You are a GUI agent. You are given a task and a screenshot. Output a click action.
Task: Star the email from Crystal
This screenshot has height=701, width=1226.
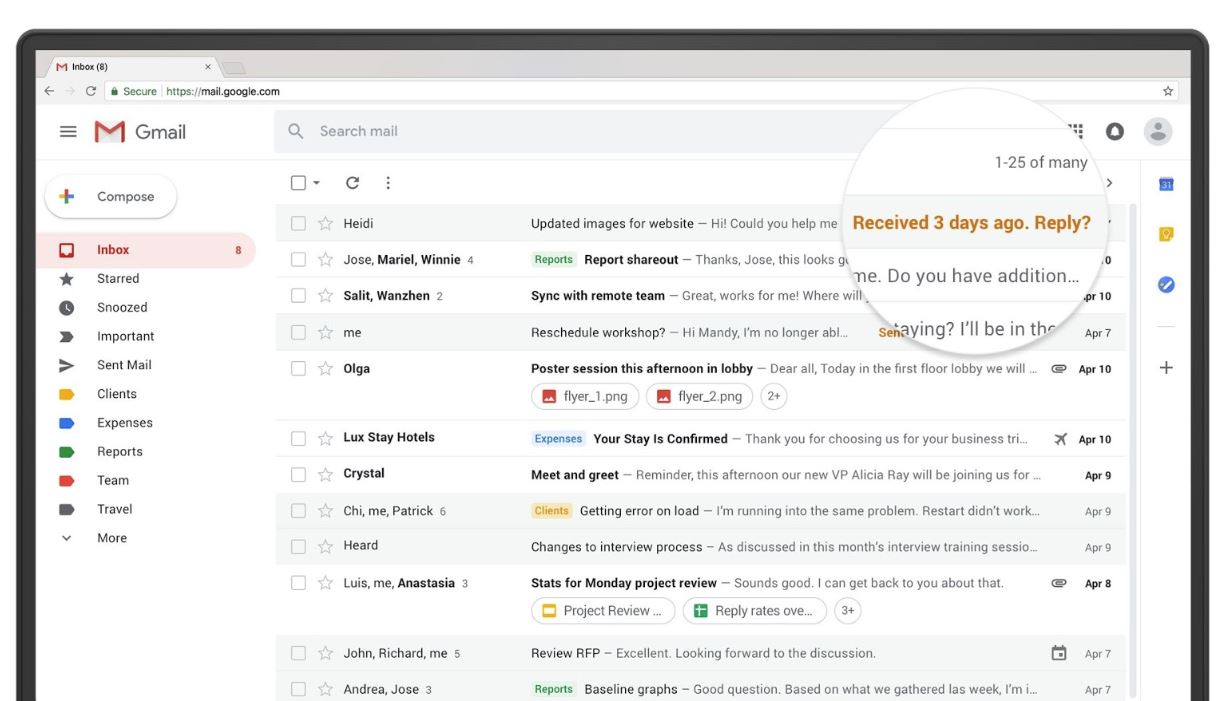point(325,474)
